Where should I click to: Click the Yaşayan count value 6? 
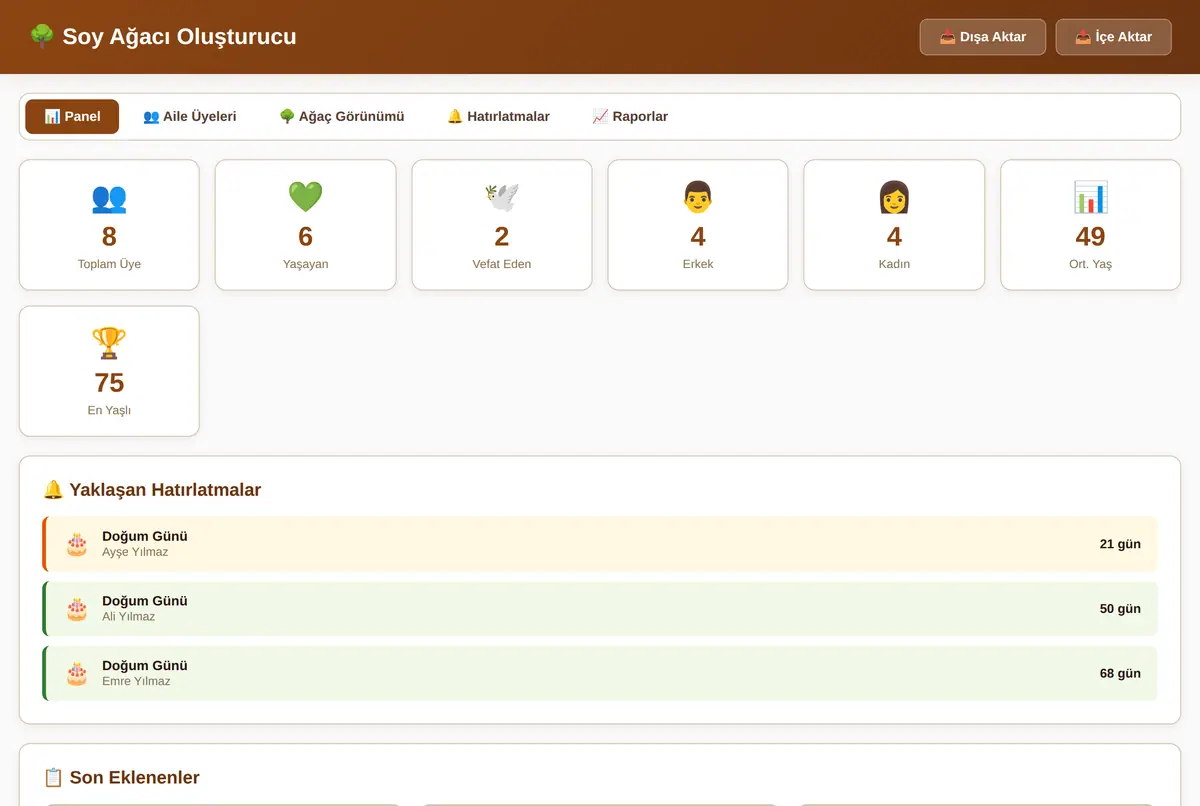305,236
